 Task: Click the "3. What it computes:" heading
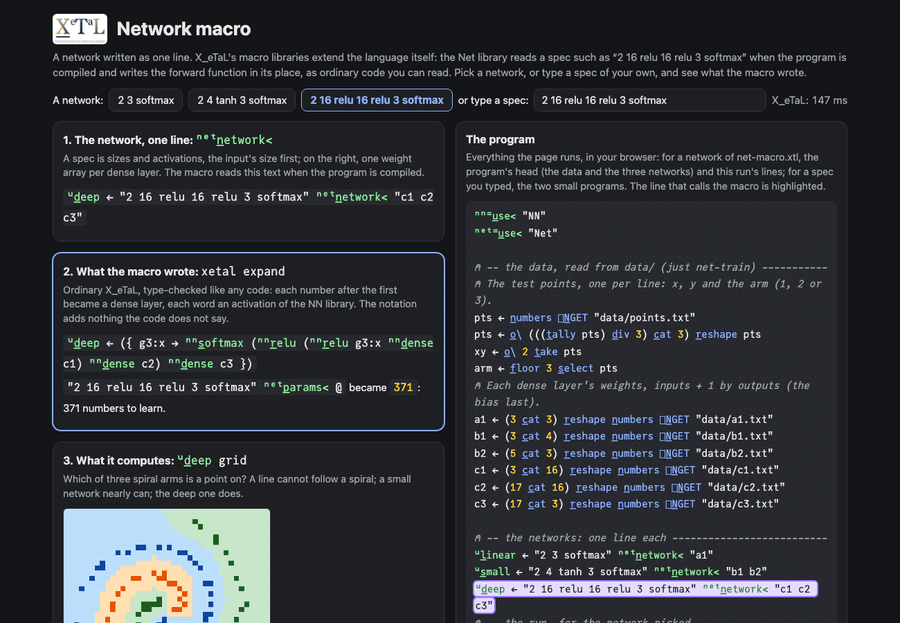(x=118, y=460)
